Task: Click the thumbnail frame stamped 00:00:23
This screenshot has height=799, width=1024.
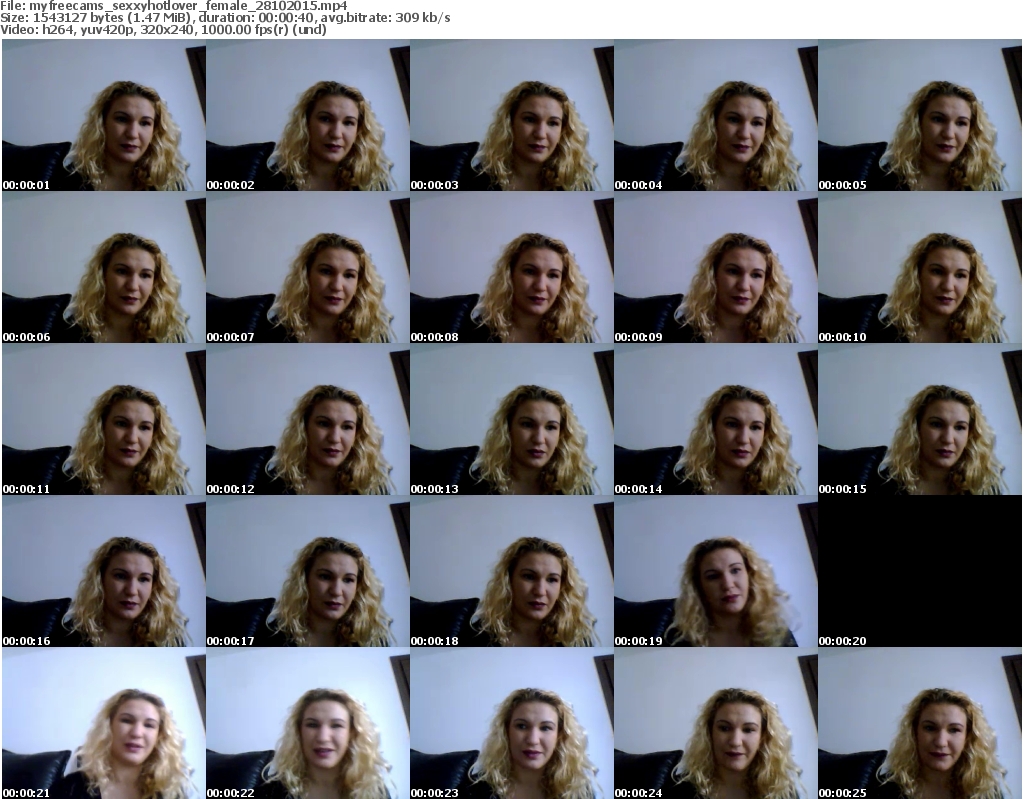Action: [x=511, y=723]
